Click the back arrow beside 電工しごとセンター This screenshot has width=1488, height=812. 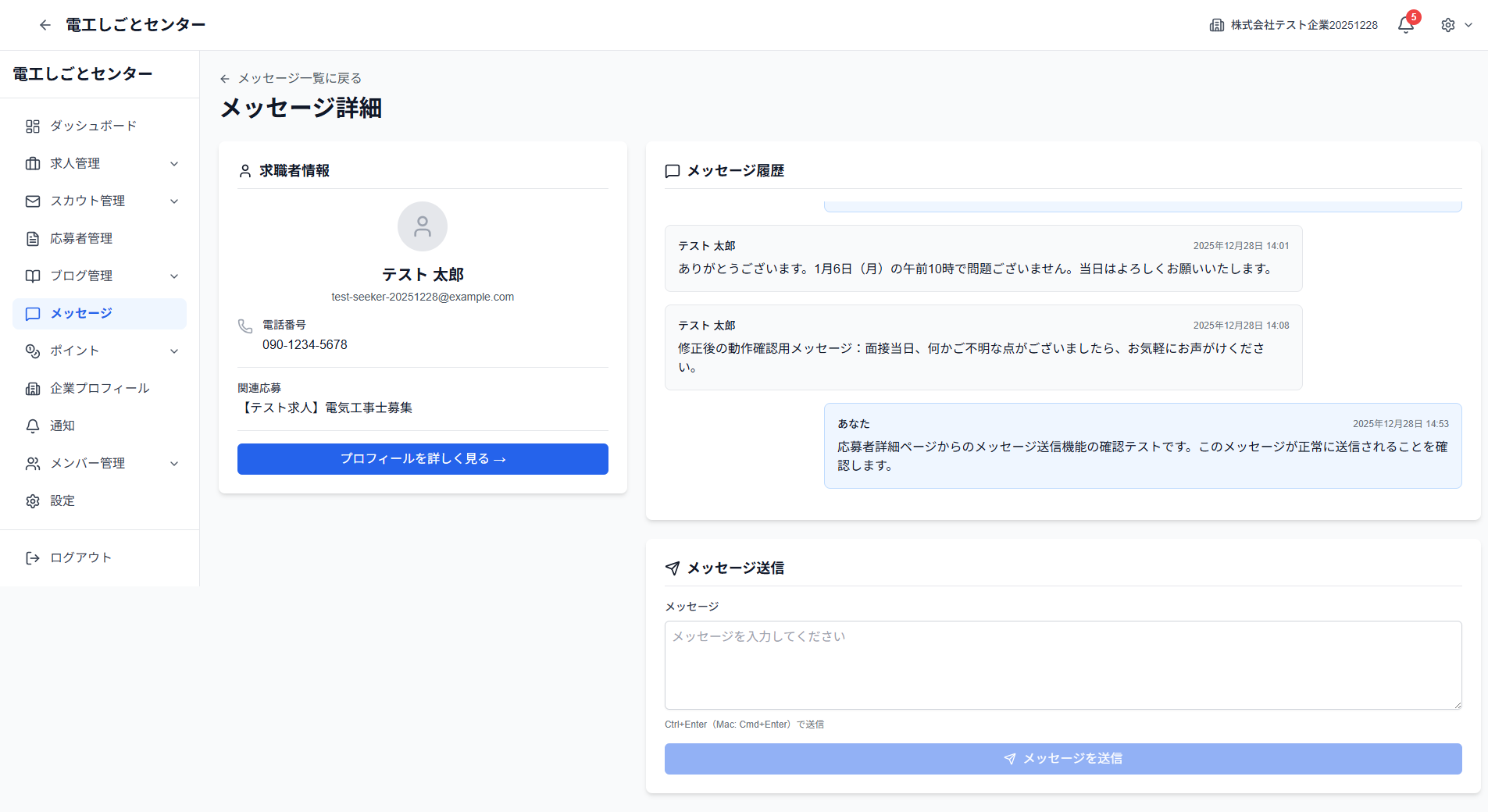[45, 24]
